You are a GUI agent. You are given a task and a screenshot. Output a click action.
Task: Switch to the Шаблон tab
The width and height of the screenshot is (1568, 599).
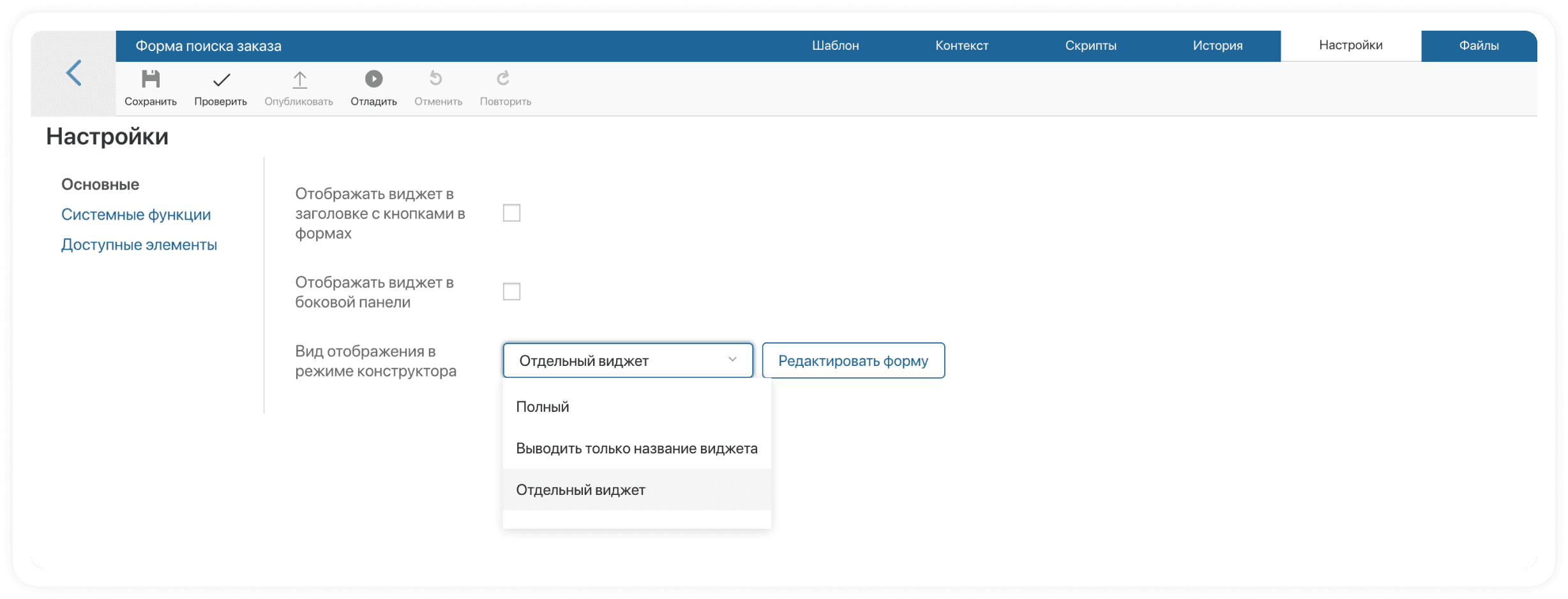(x=835, y=45)
